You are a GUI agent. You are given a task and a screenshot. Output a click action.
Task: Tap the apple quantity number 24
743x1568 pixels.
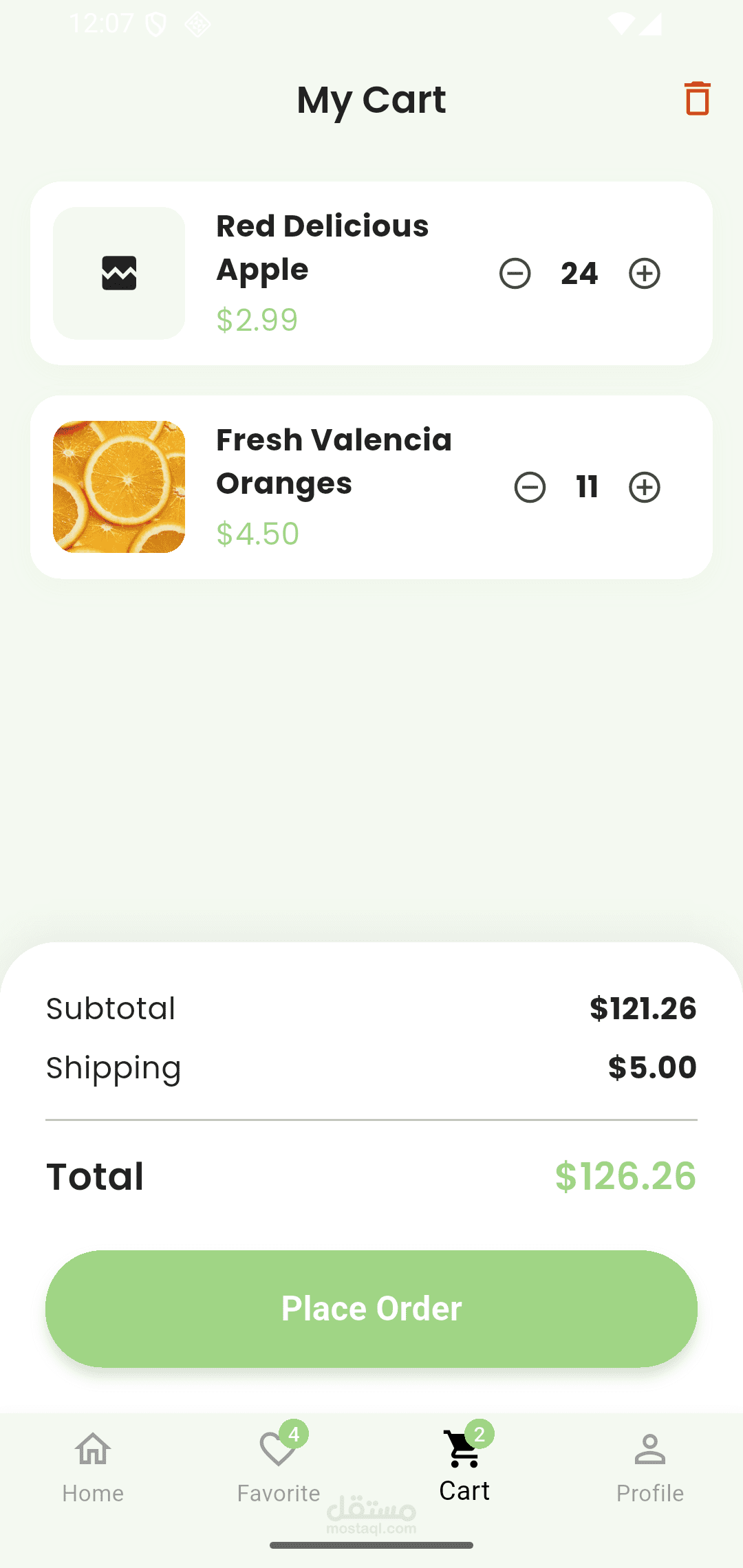579,274
